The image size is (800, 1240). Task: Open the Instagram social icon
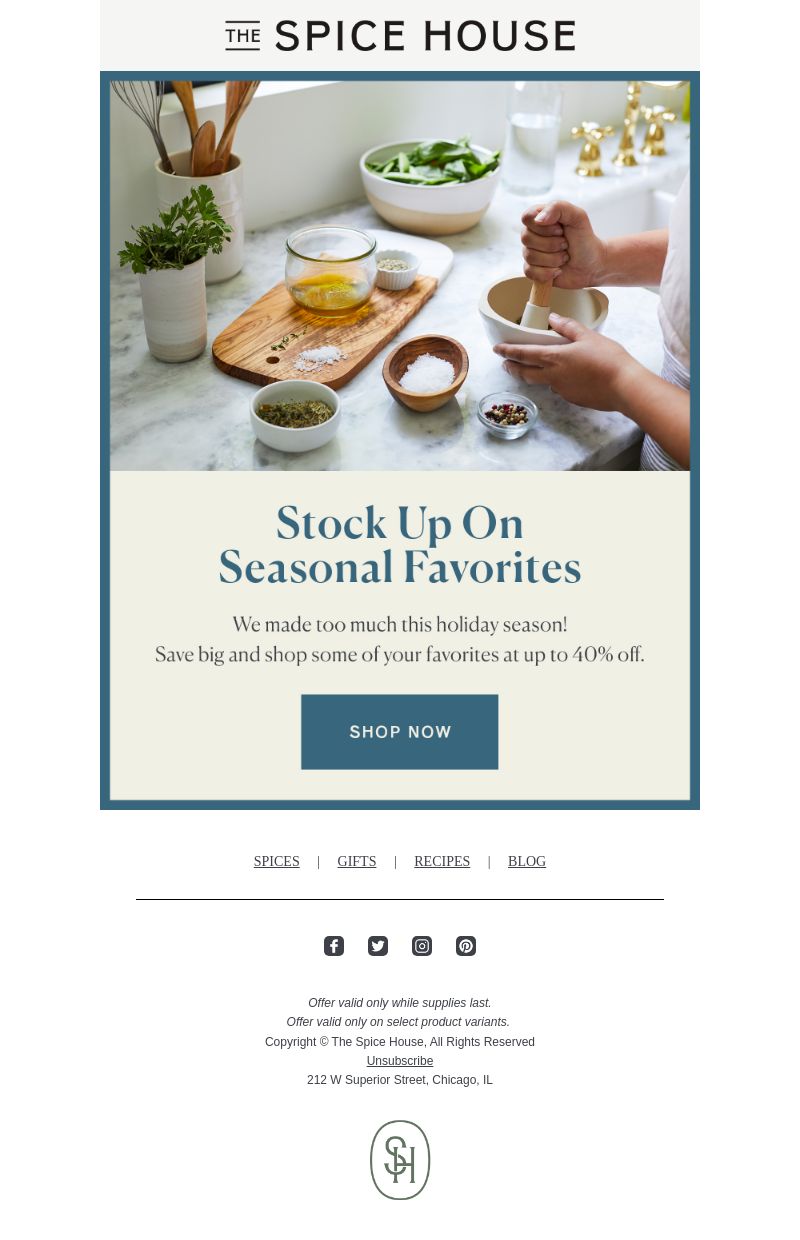pyautogui.click(x=422, y=946)
